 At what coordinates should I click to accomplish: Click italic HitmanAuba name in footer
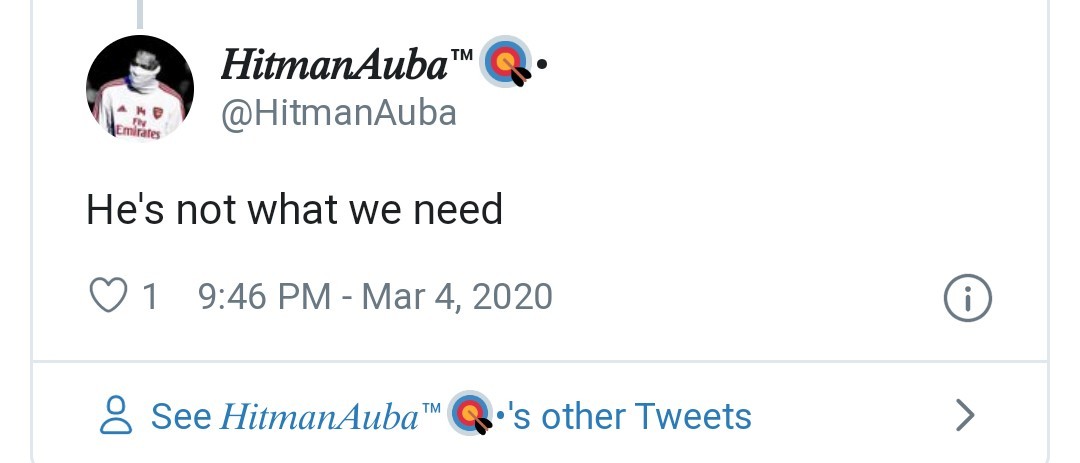click(318, 416)
